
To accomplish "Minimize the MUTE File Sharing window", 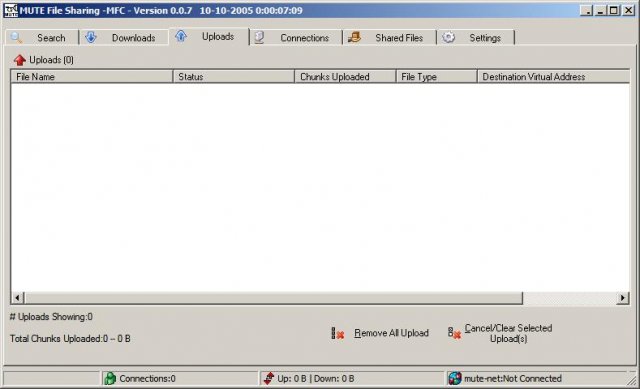I will [600, 11].
